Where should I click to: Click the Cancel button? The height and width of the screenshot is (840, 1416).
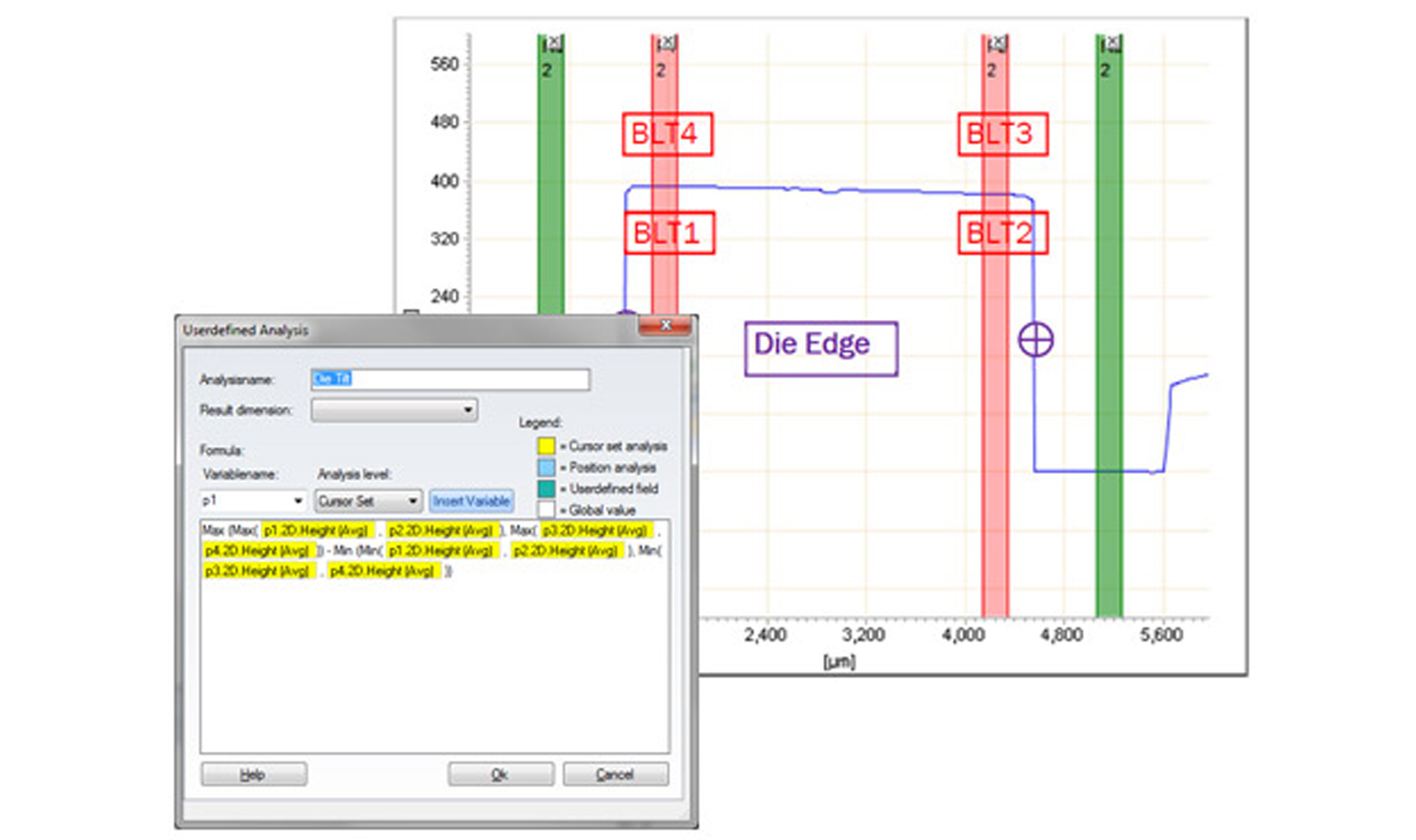tap(614, 775)
